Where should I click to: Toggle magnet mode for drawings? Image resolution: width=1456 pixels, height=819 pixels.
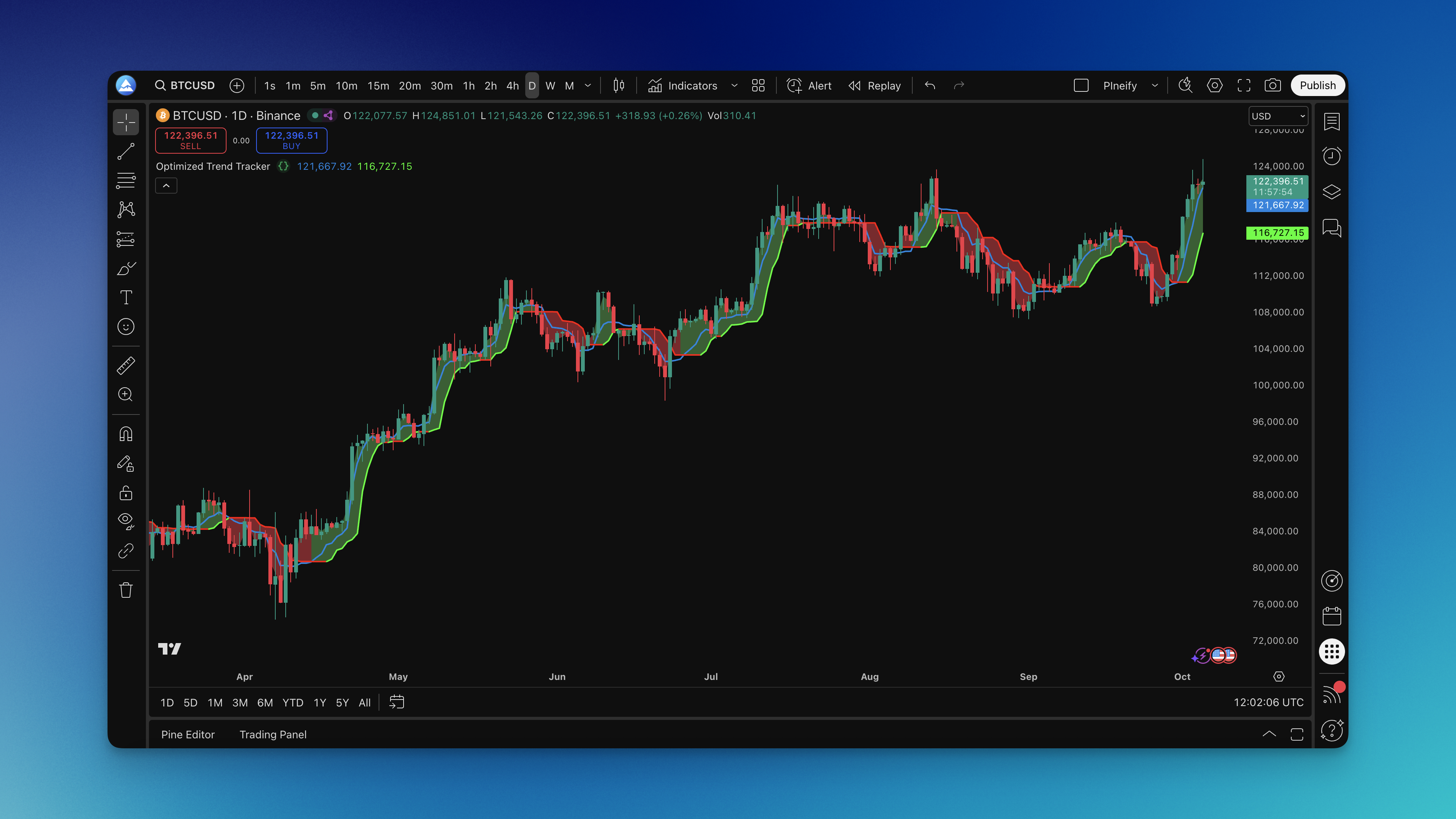click(126, 434)
